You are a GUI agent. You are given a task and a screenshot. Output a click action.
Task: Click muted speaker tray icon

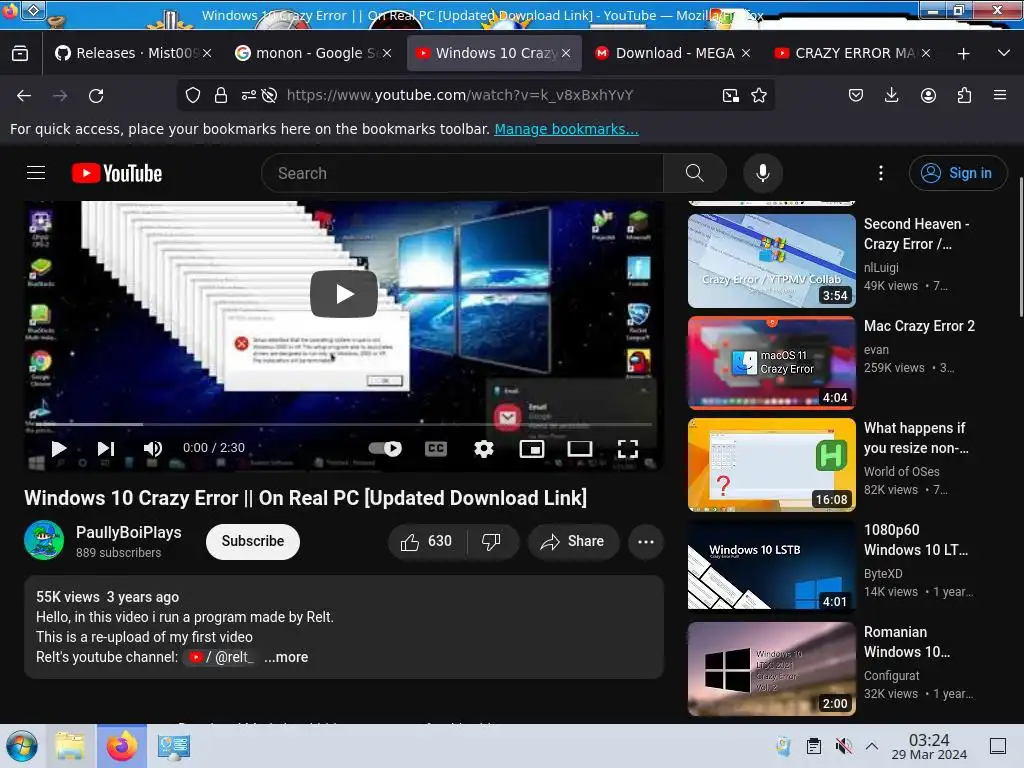(843, 746)
